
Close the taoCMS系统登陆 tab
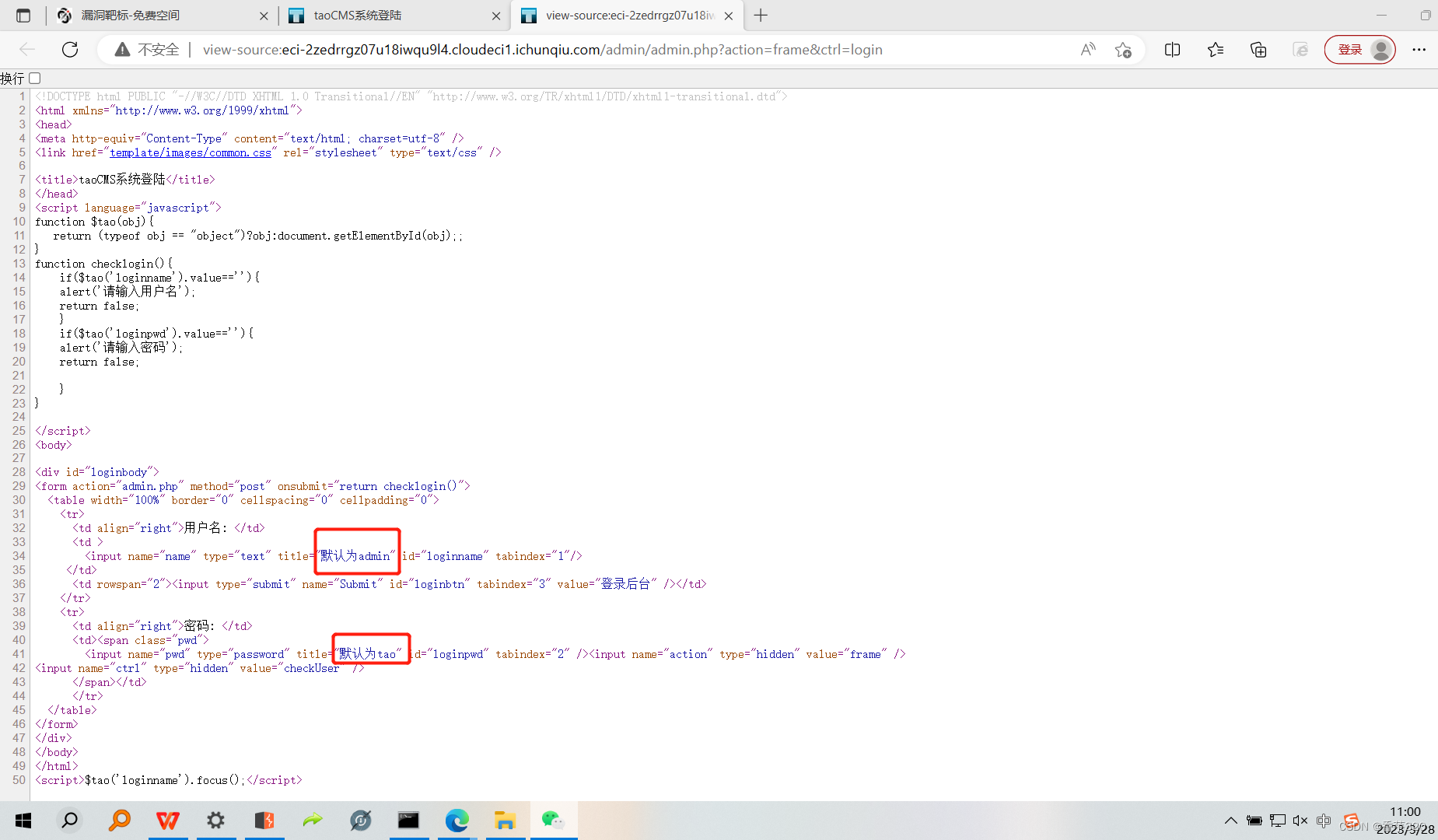tap(496, 16)
